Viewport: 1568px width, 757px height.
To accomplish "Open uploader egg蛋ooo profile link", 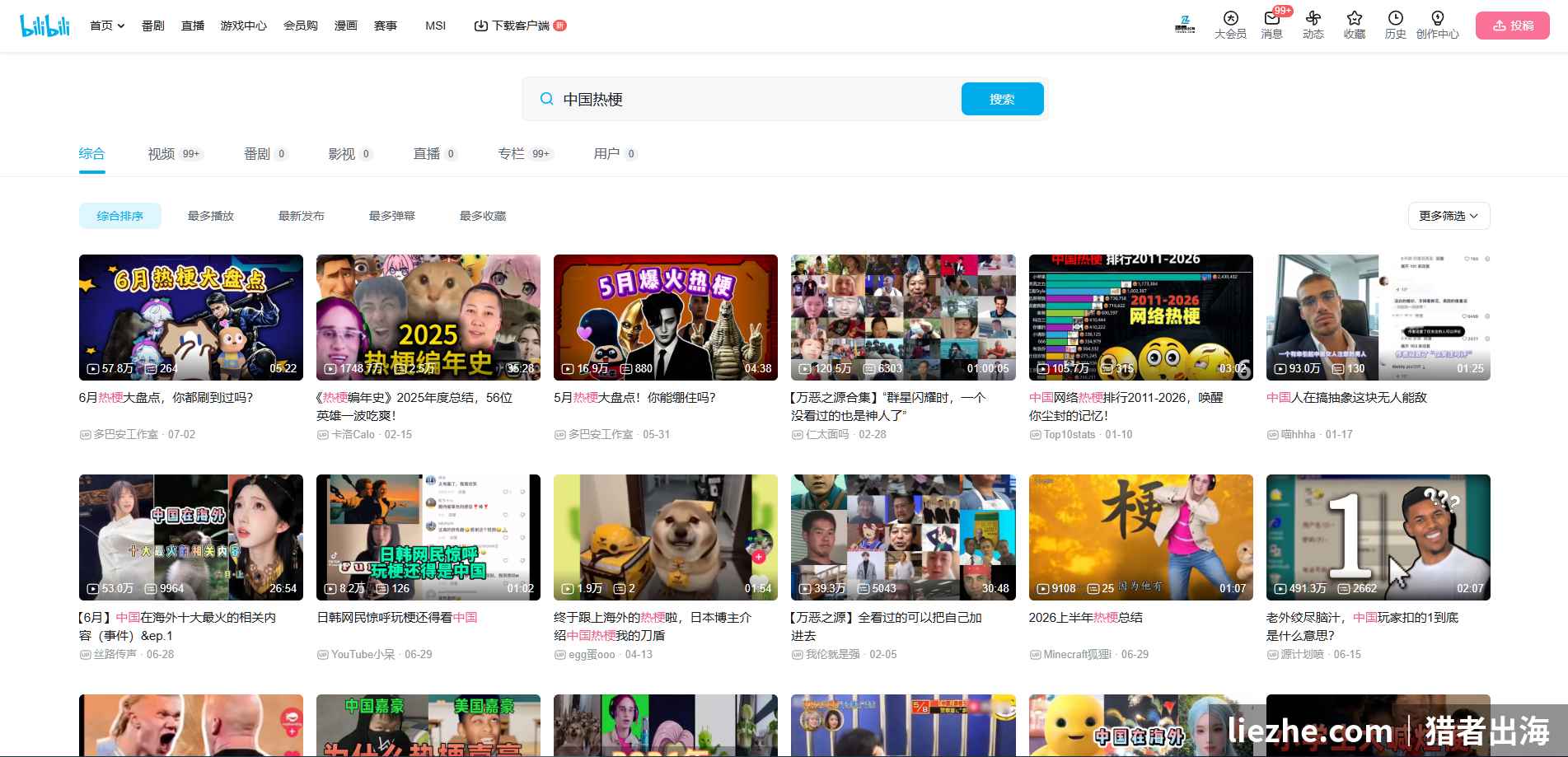I will (x=592, y=654).
